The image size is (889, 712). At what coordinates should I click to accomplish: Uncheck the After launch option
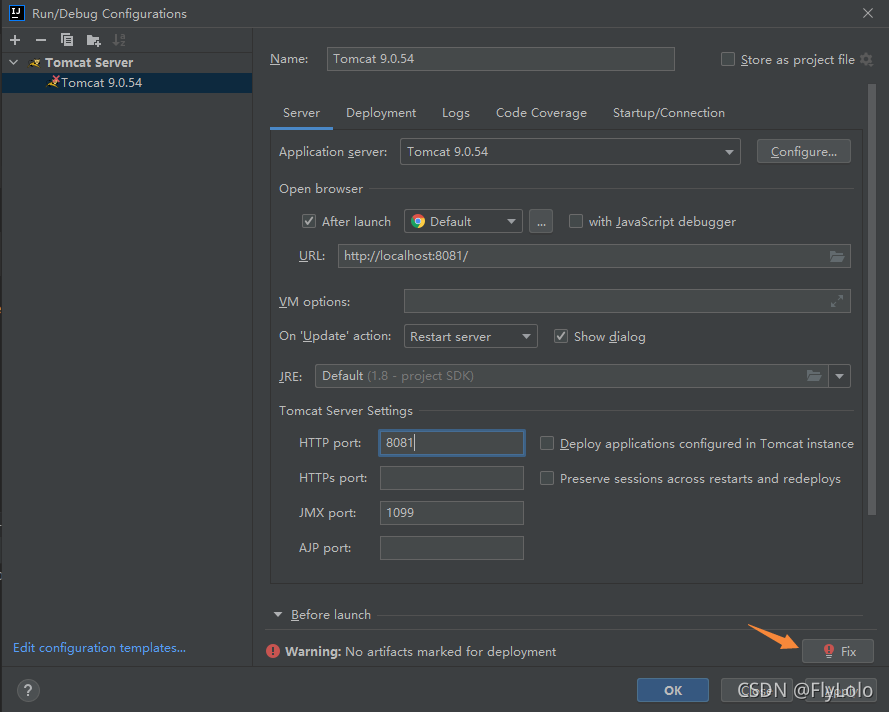pyautogui.click(x=308, y=221)
